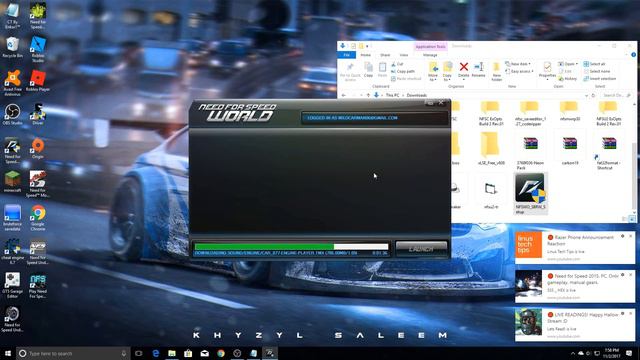Select the Google Chrome desktop icon
Screen dimensions: 640x360
tap(38, 218)
